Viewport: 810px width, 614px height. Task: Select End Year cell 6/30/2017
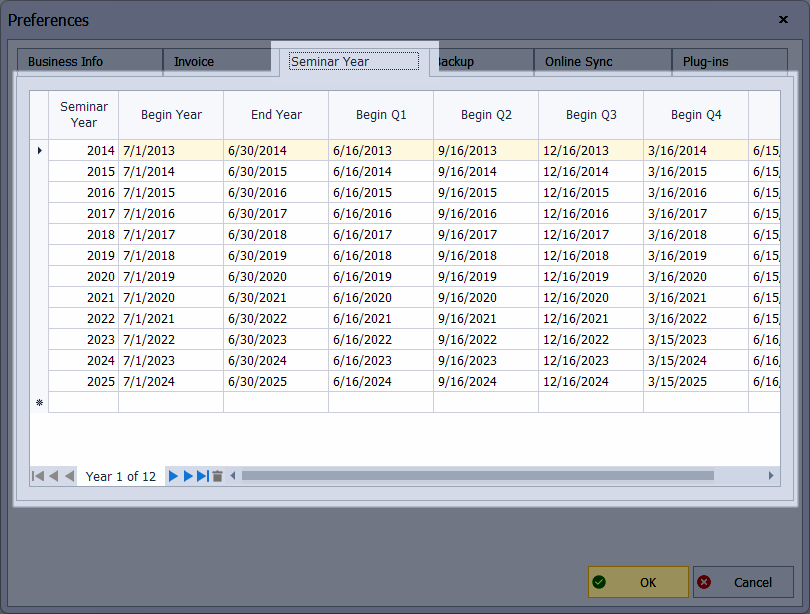coord(276,213)
